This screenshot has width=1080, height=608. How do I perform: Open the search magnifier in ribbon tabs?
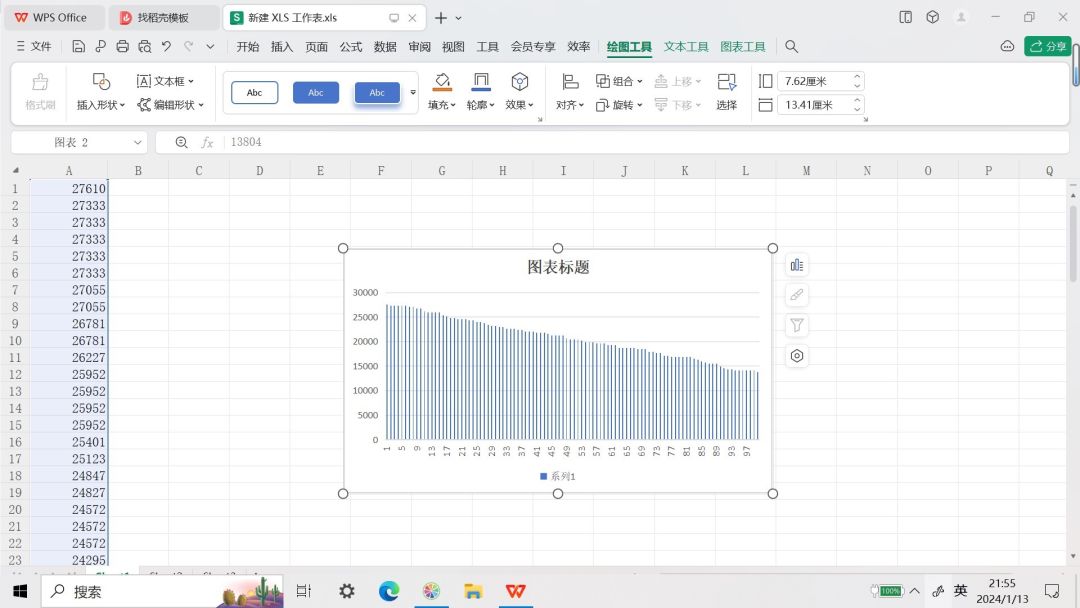pos(791,47)
